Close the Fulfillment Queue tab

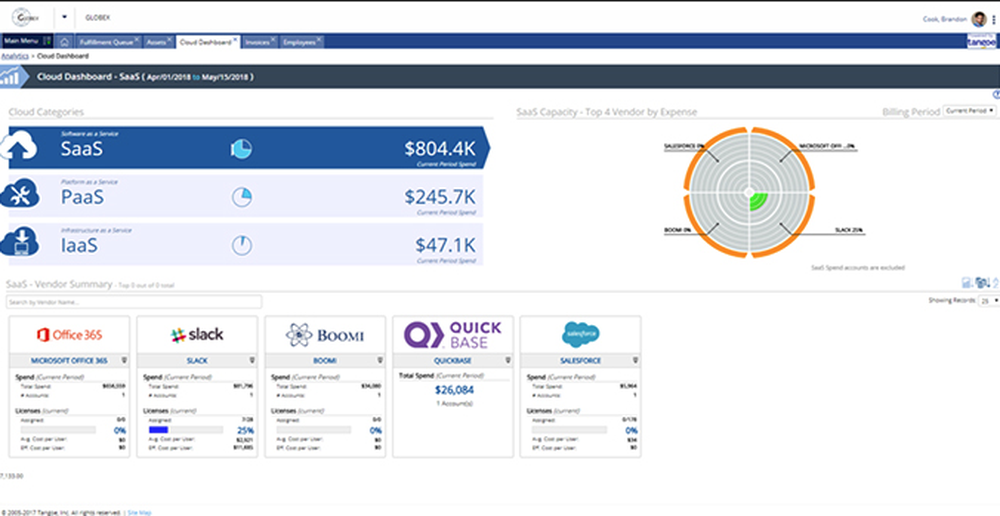click(x=136, y=40)
